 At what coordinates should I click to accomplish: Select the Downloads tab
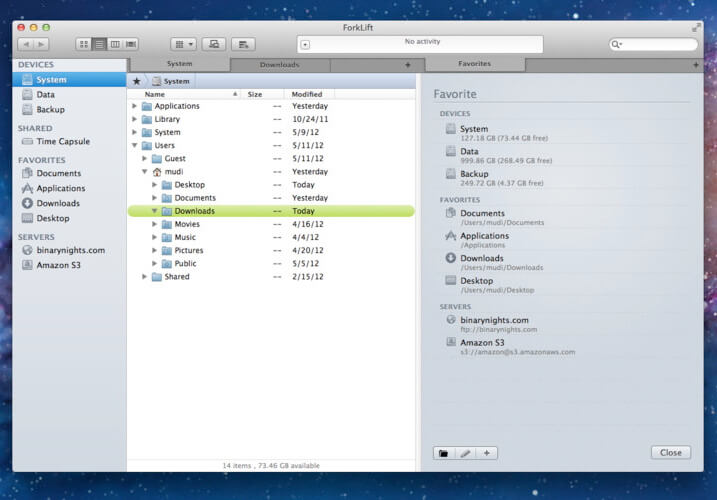pos(279,65)
